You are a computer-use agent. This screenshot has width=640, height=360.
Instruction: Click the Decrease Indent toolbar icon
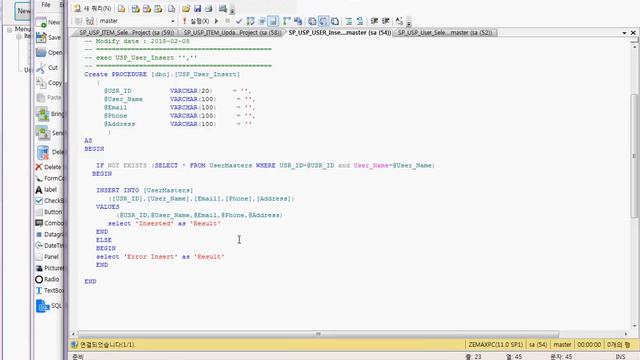[x=374, y=21]
